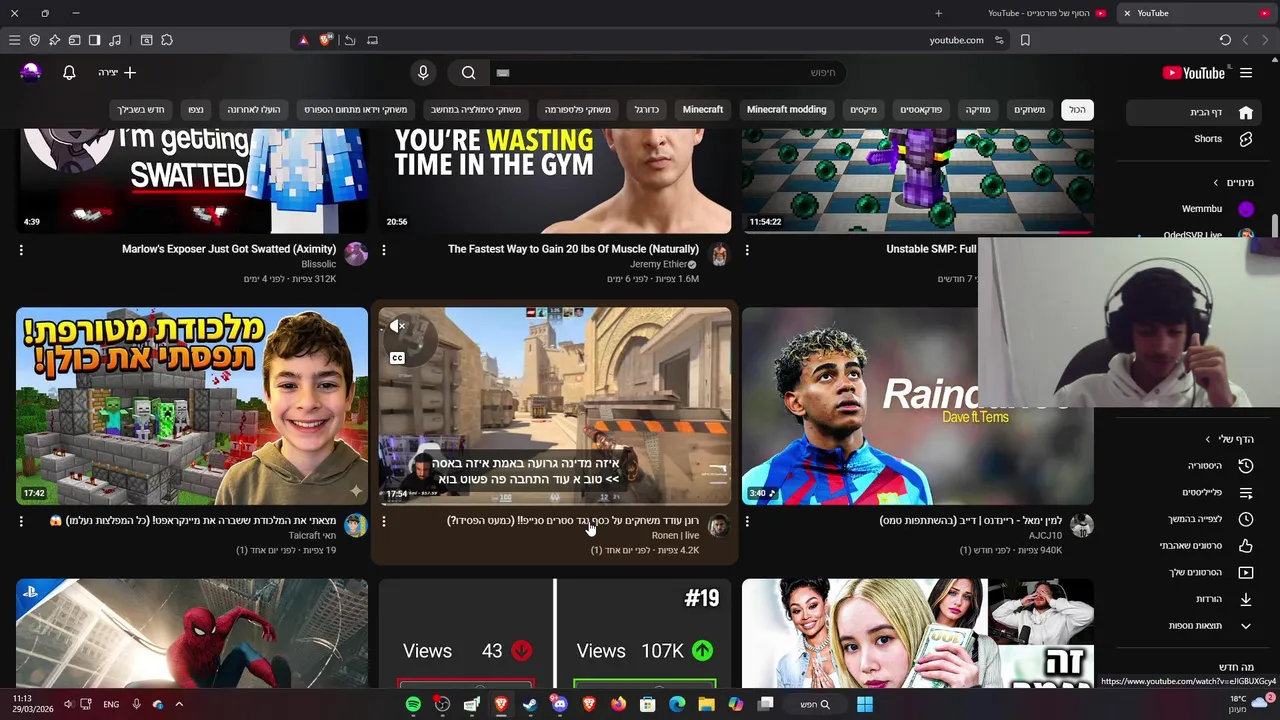
Task: Expand 'תצוגת נוספות' show more
Action: (1192, 626)
